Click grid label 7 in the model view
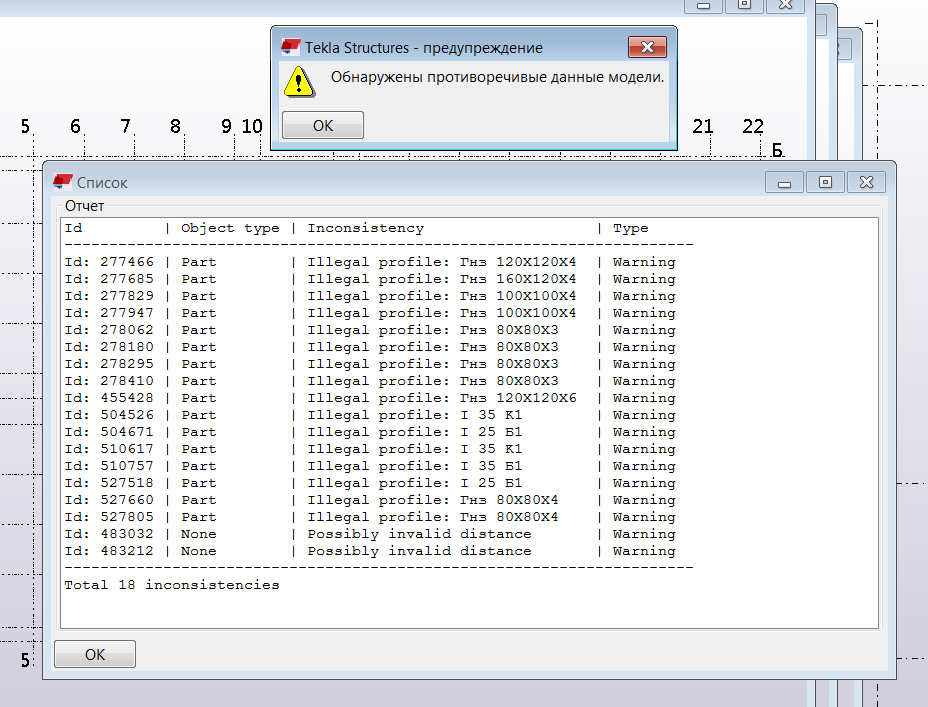The width and height of the screenshot is (928, 707). (125, 126)
